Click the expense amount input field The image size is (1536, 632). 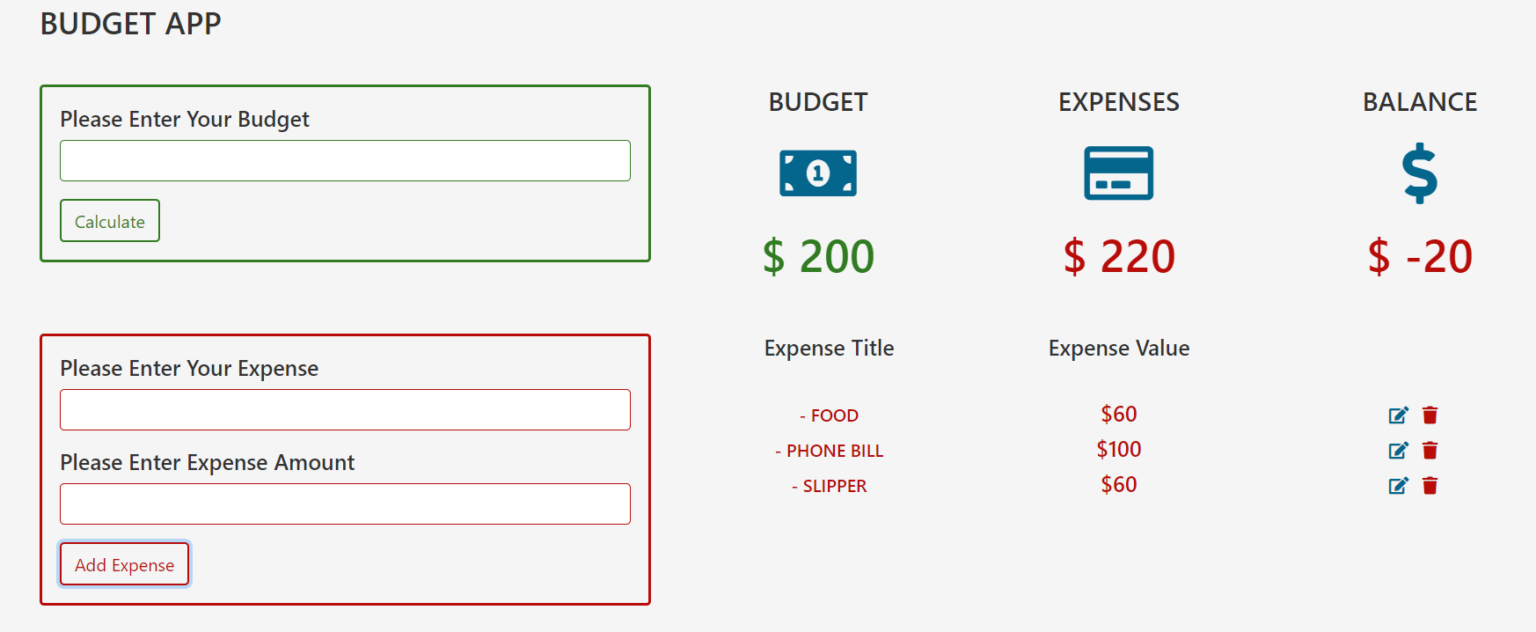(345, 504)
